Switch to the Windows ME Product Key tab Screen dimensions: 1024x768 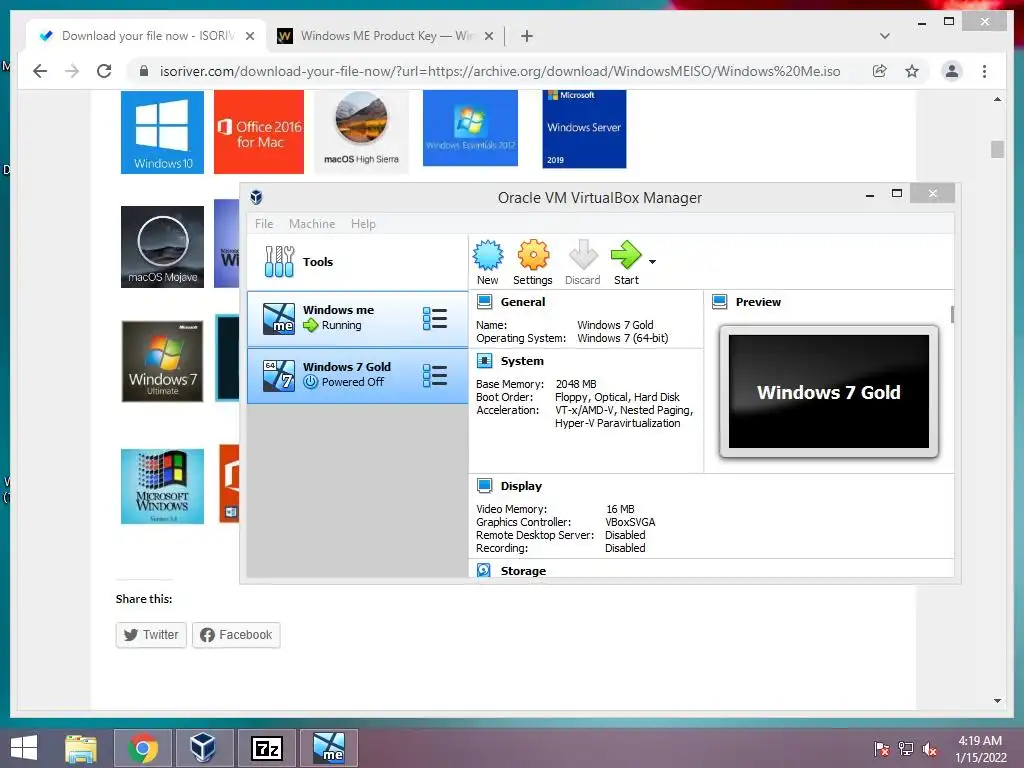(385, 36)
